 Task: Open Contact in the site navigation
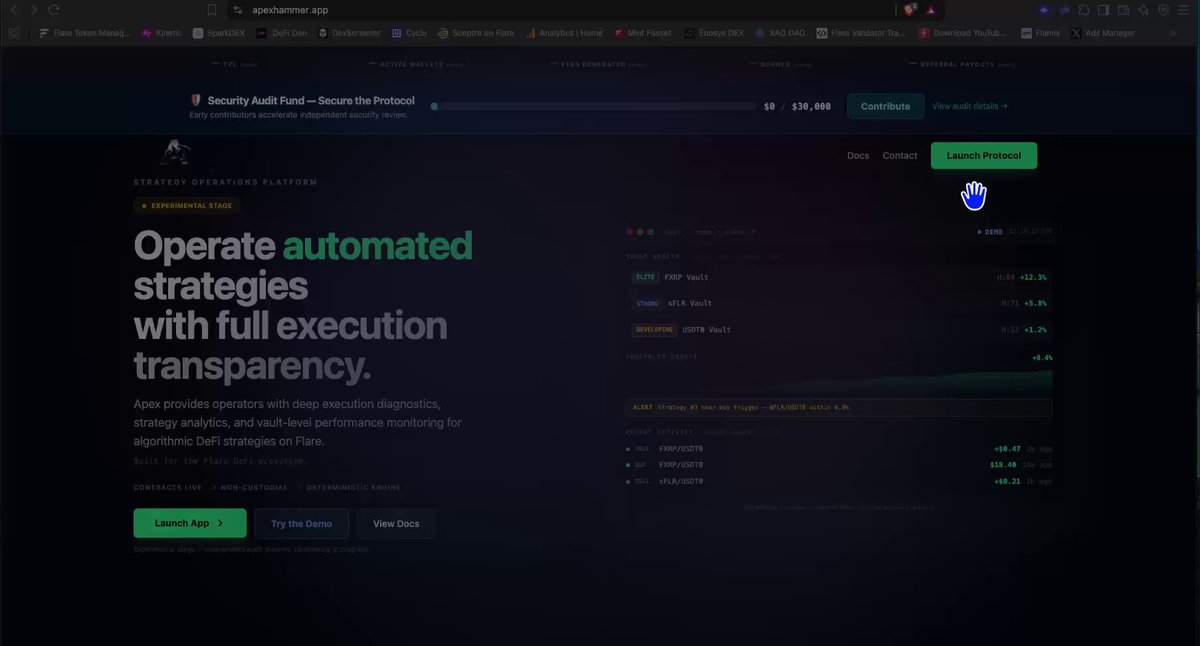(x=900, y=156)
